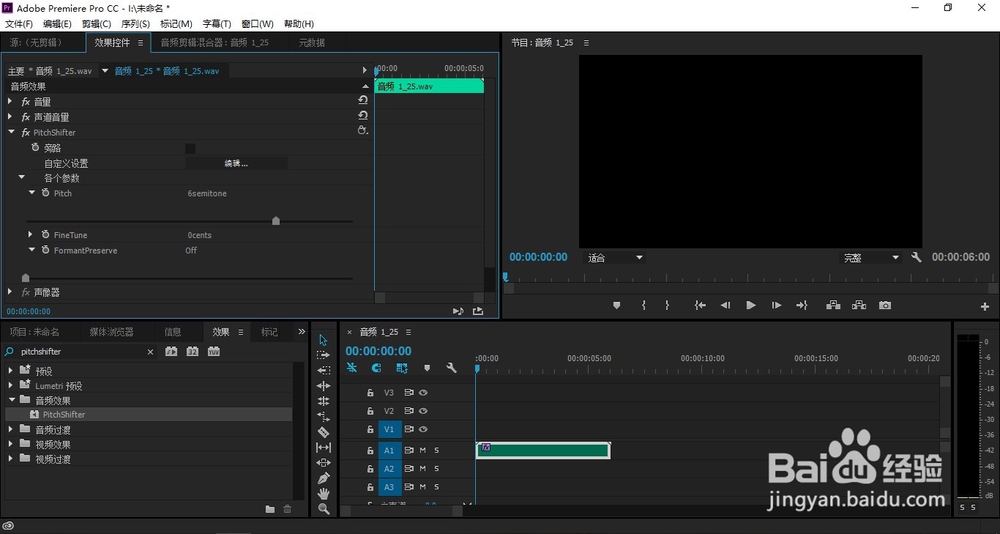Open the 序列(S) menu
1000x534 pixels.
135,24
